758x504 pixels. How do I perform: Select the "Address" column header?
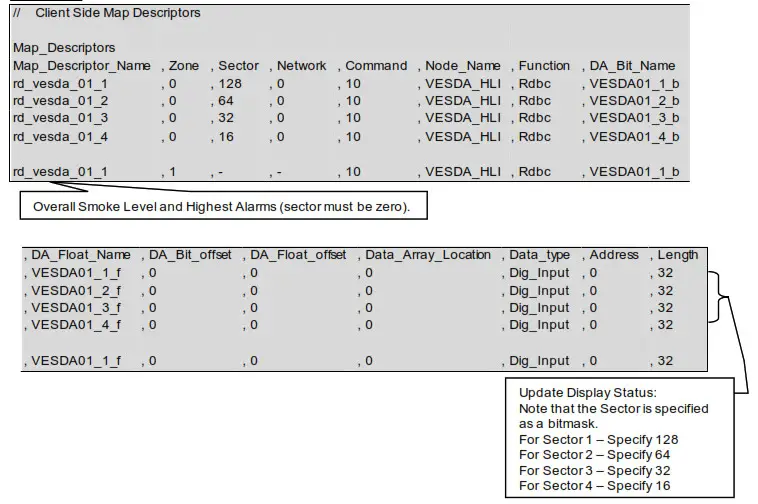click(614, 255)
